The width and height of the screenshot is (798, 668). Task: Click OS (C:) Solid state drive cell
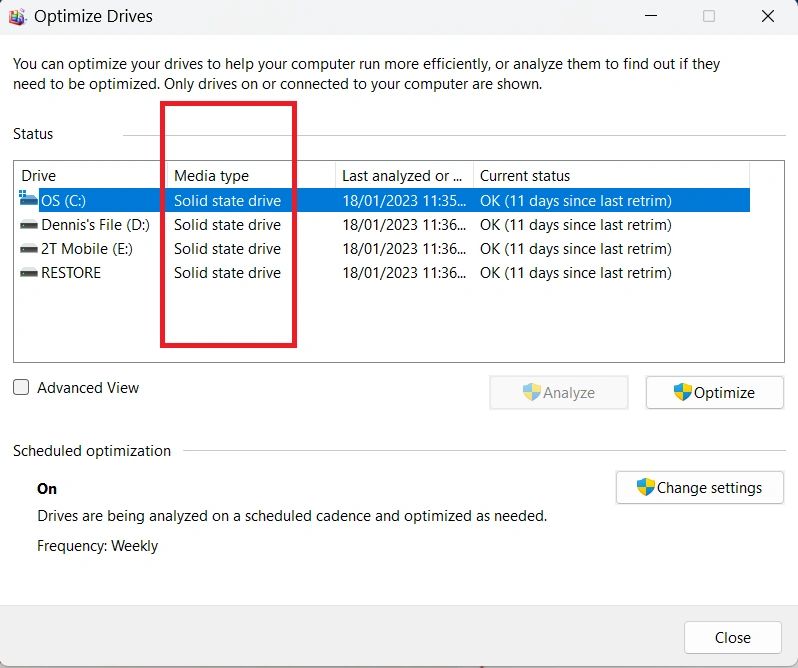pos(227,201)
